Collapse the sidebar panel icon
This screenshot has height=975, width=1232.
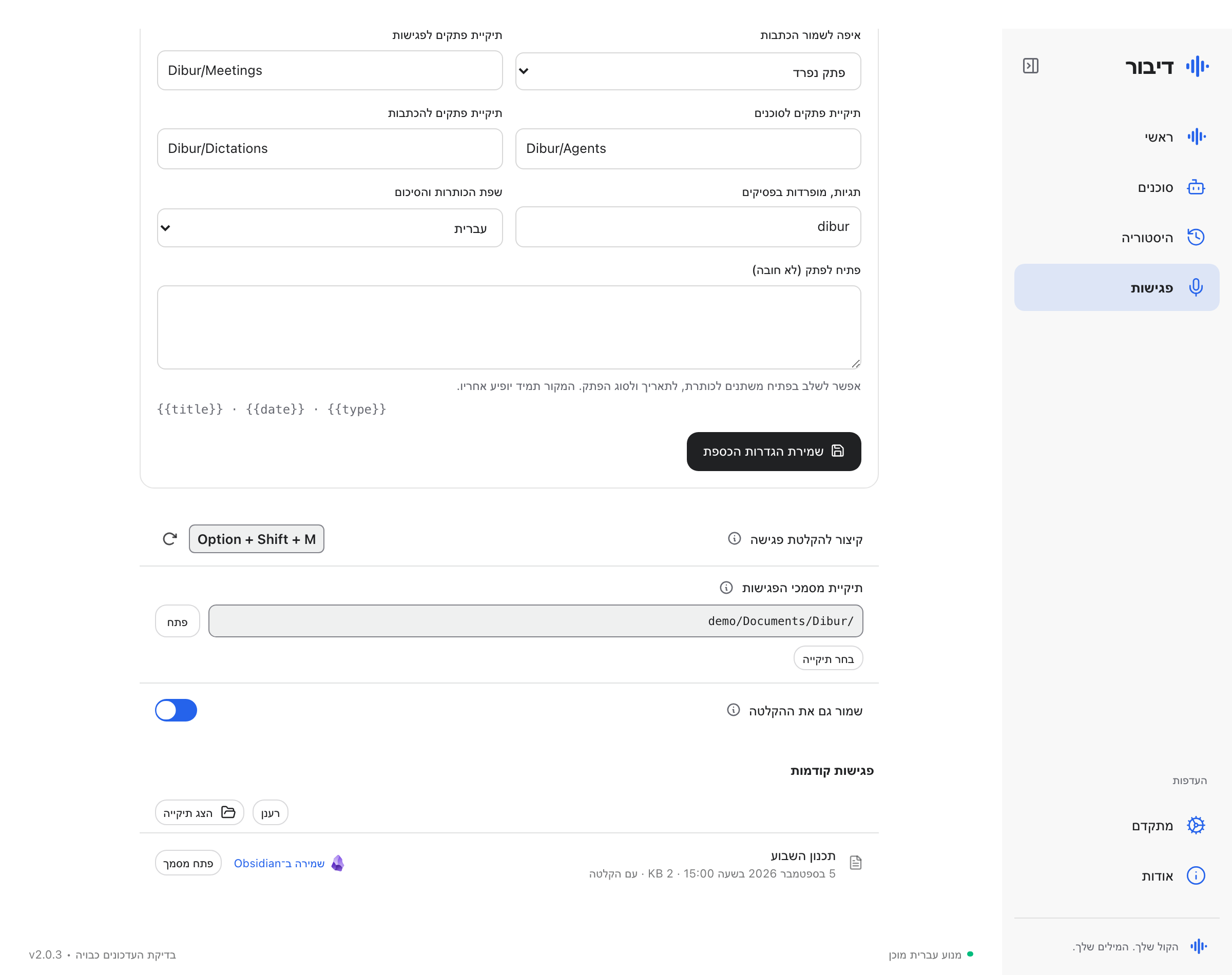[1030, 66]
